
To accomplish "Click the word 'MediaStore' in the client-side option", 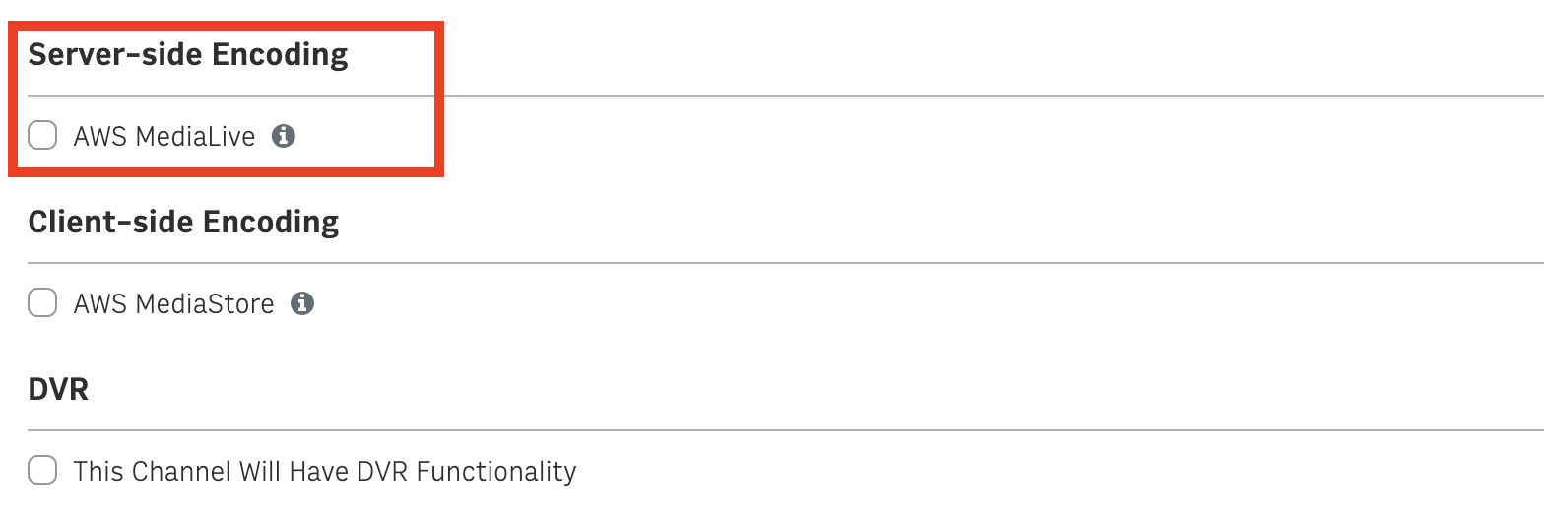I will (x=205, y=303).
